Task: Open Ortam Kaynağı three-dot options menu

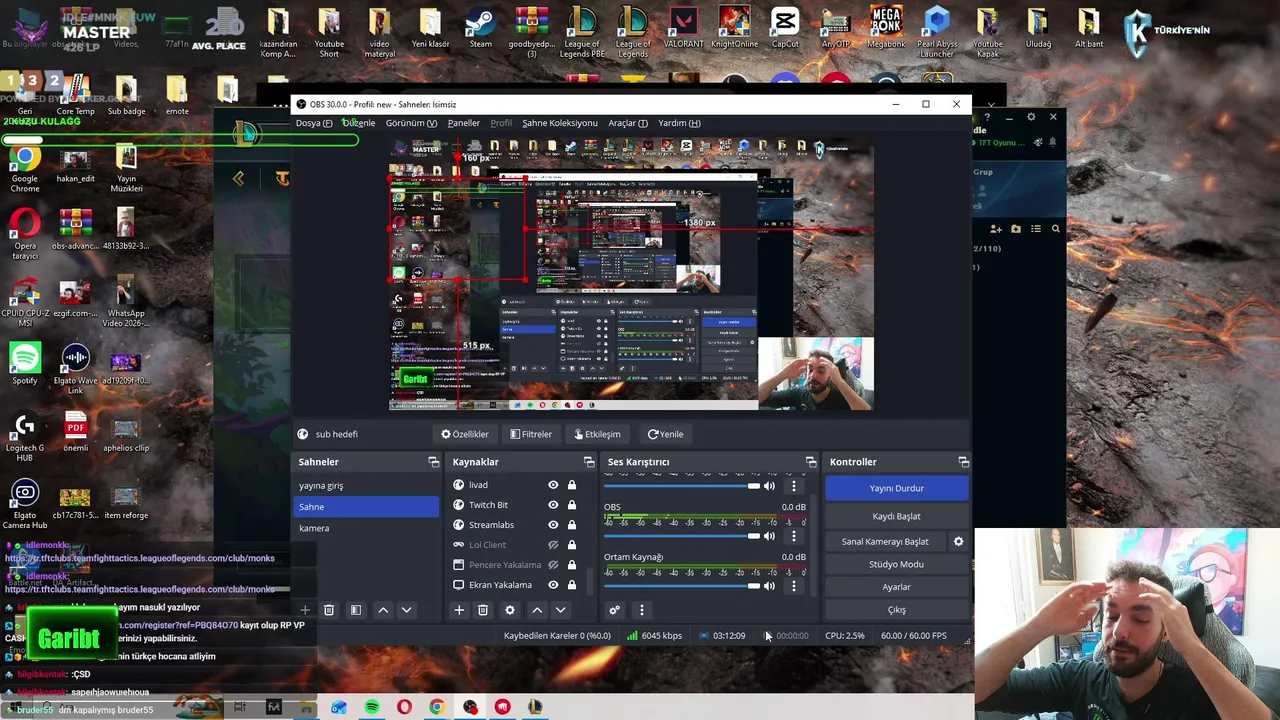Action: click(794, 586)
